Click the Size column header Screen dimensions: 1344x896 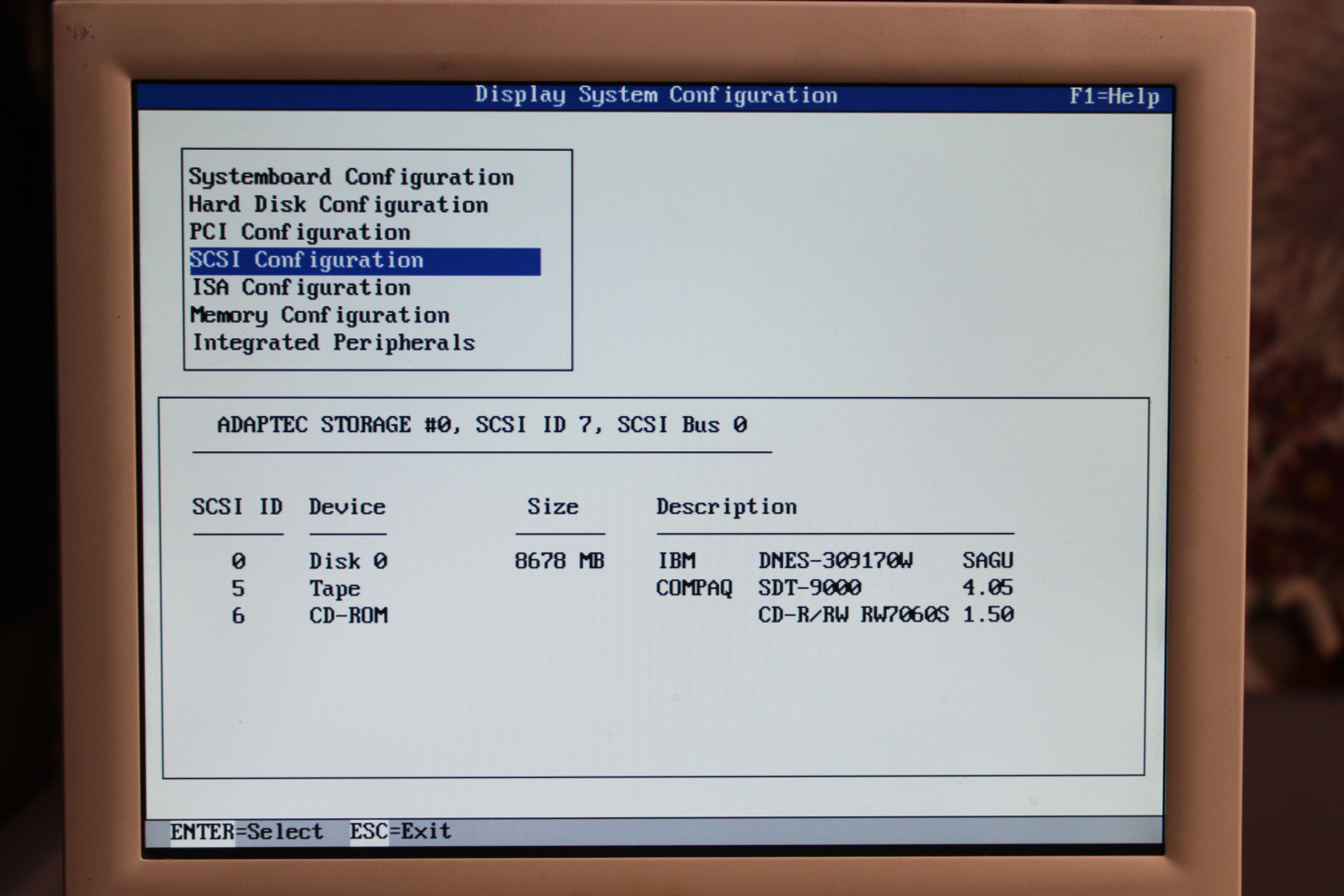pos(552,507)
